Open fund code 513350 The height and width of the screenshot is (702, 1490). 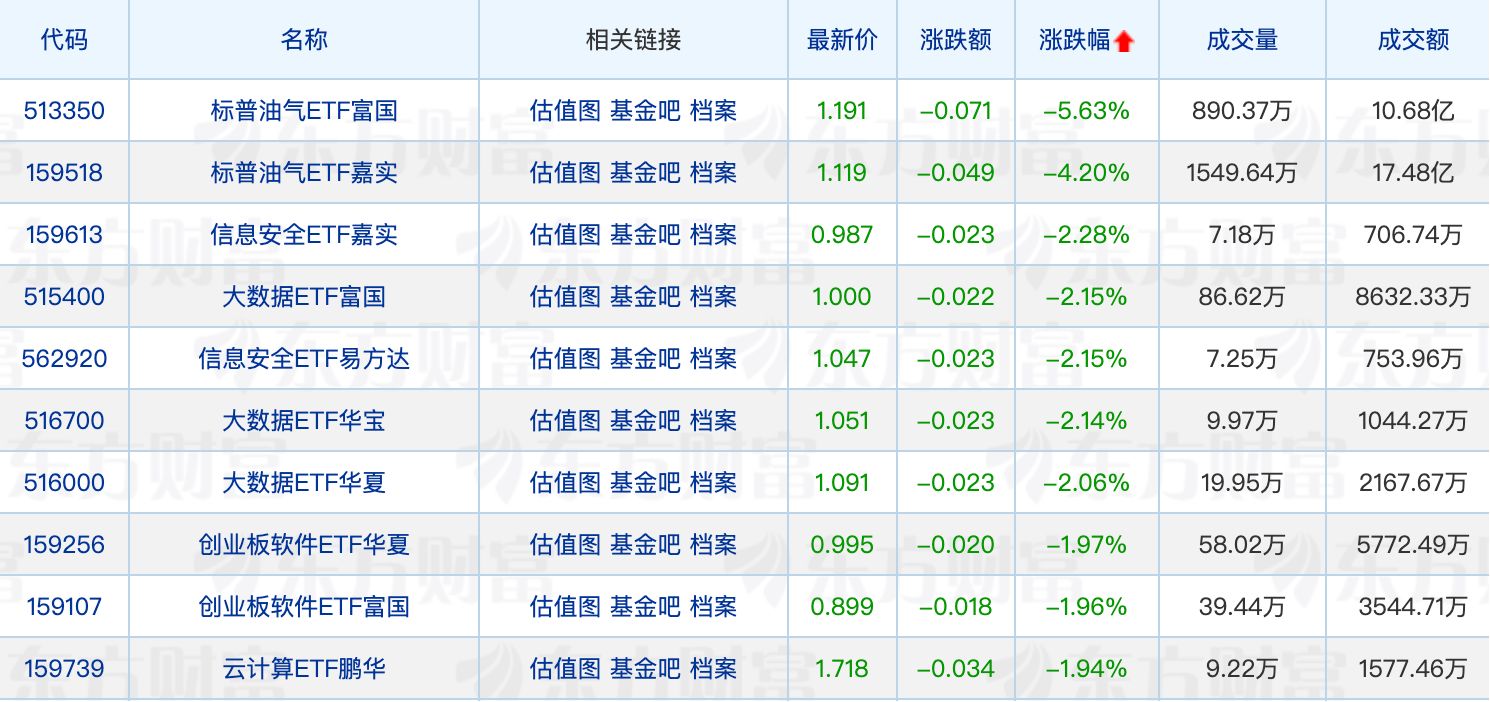pyautogui.click(x=65, y=111)
